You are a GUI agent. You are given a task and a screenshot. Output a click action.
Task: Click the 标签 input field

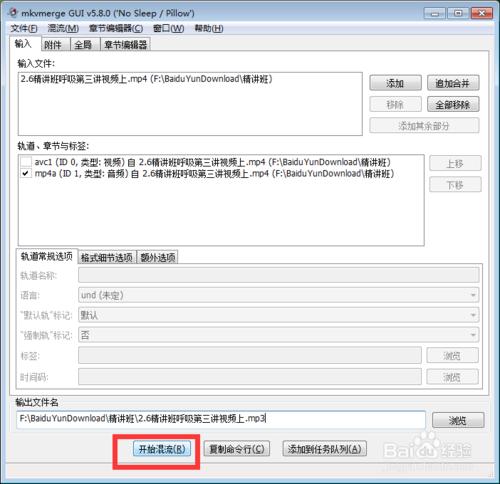point(250,355)
